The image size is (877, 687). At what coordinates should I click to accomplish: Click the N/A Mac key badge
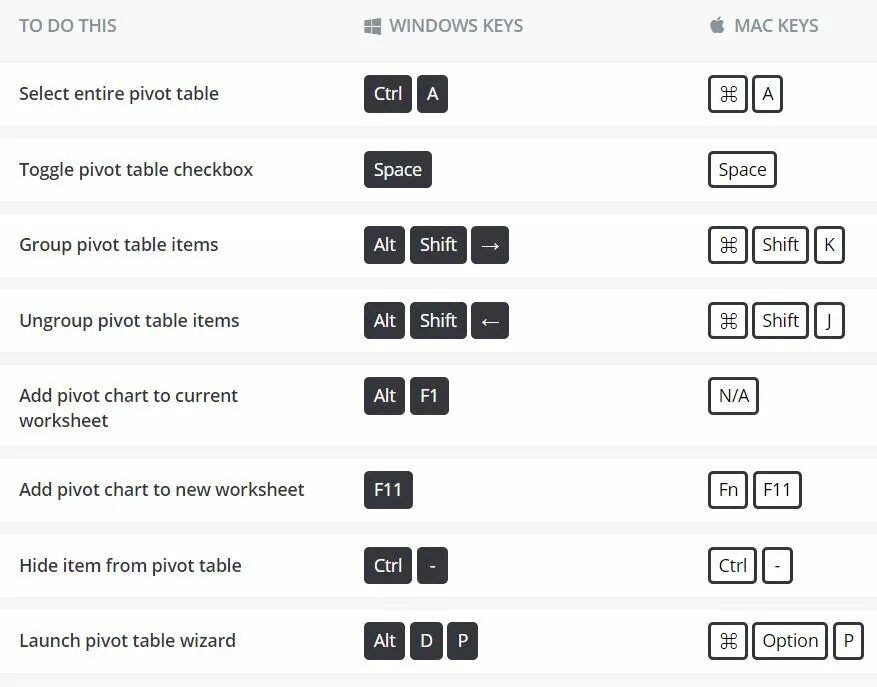733,396
